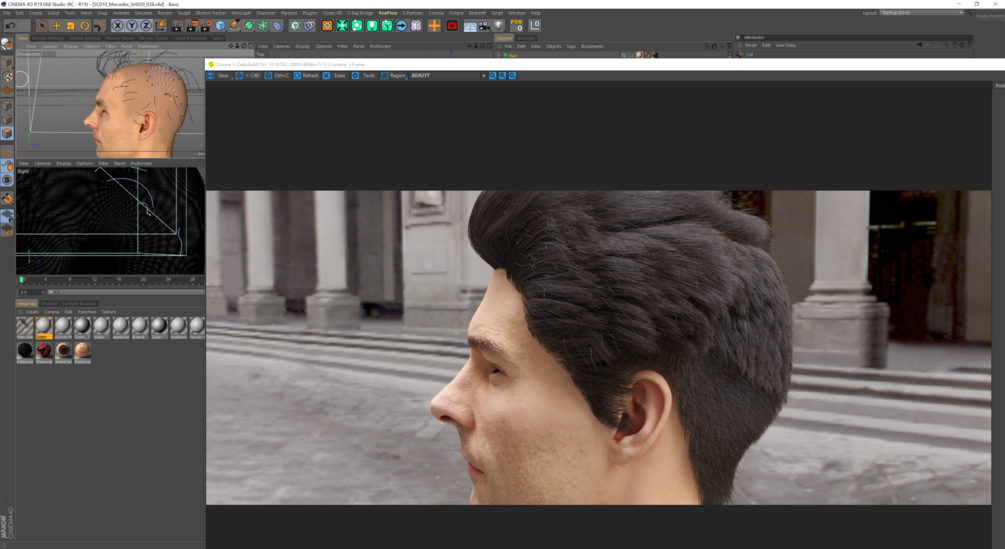Open the Corona menu in Materials panel

click(52, 312)
